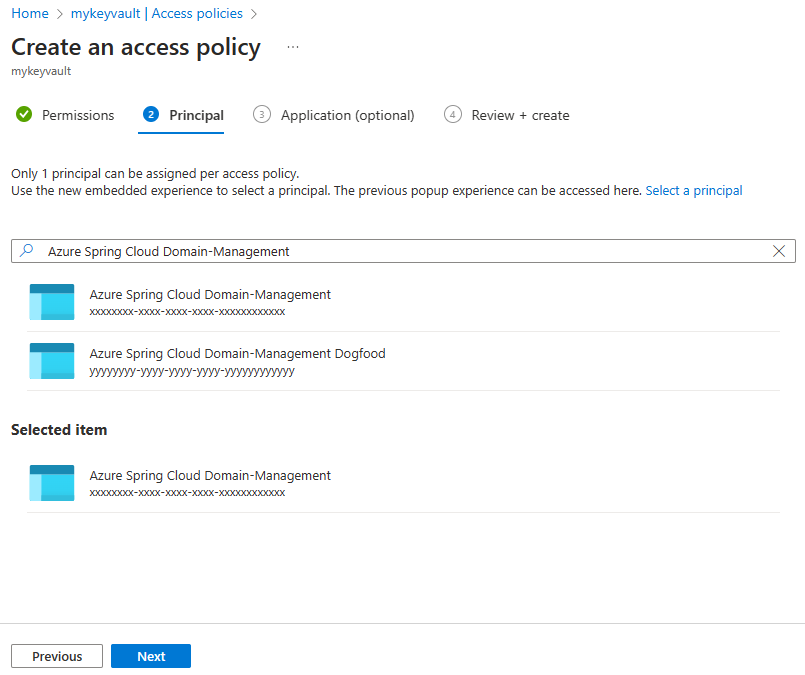This screenshot has width=805, height=675.
Task: Clear the search box with X
Action: [778, 251]
